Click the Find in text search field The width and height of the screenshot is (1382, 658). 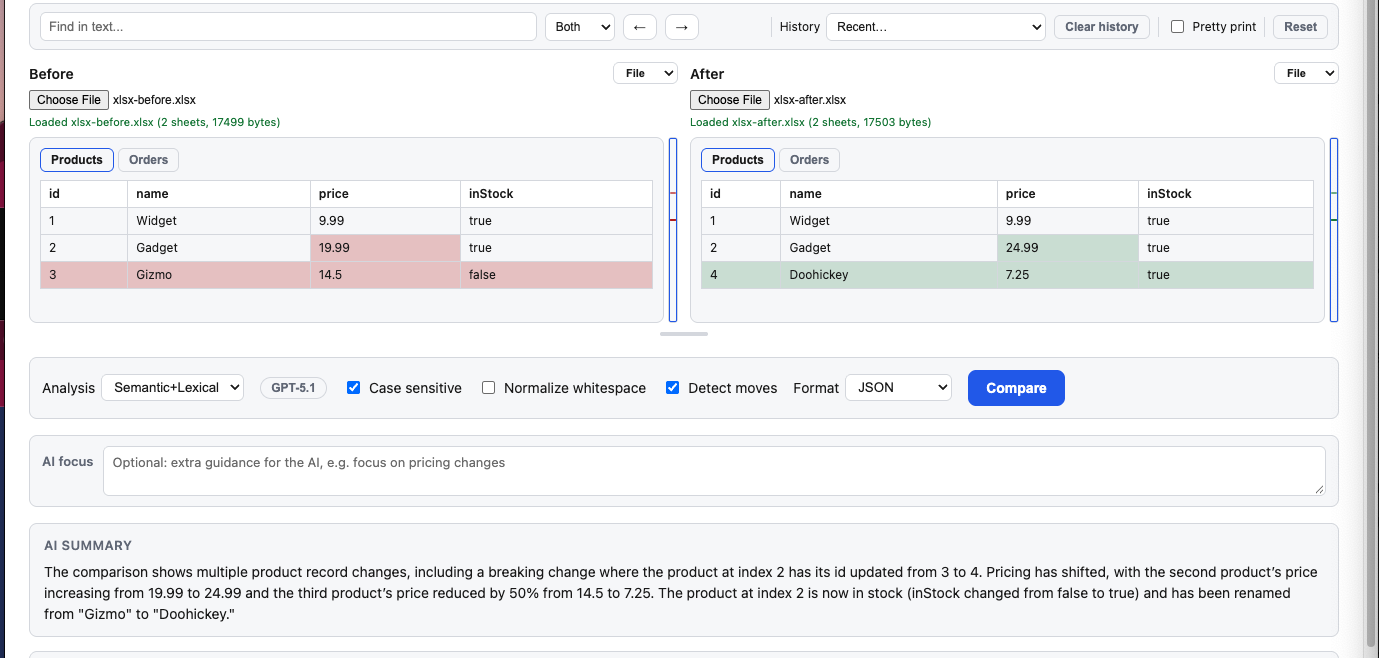coord(289,27)
